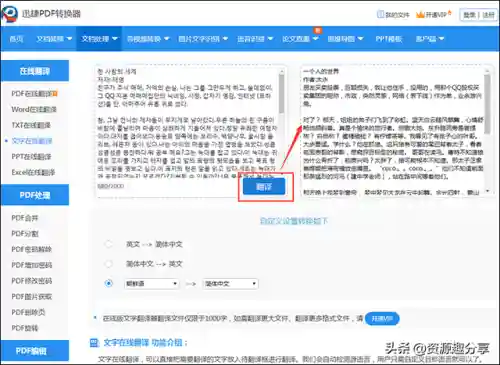Expand the 客户端 navigation dropdown
The height and width of the screenshot is (365, 500).
[x=430, y=39]
